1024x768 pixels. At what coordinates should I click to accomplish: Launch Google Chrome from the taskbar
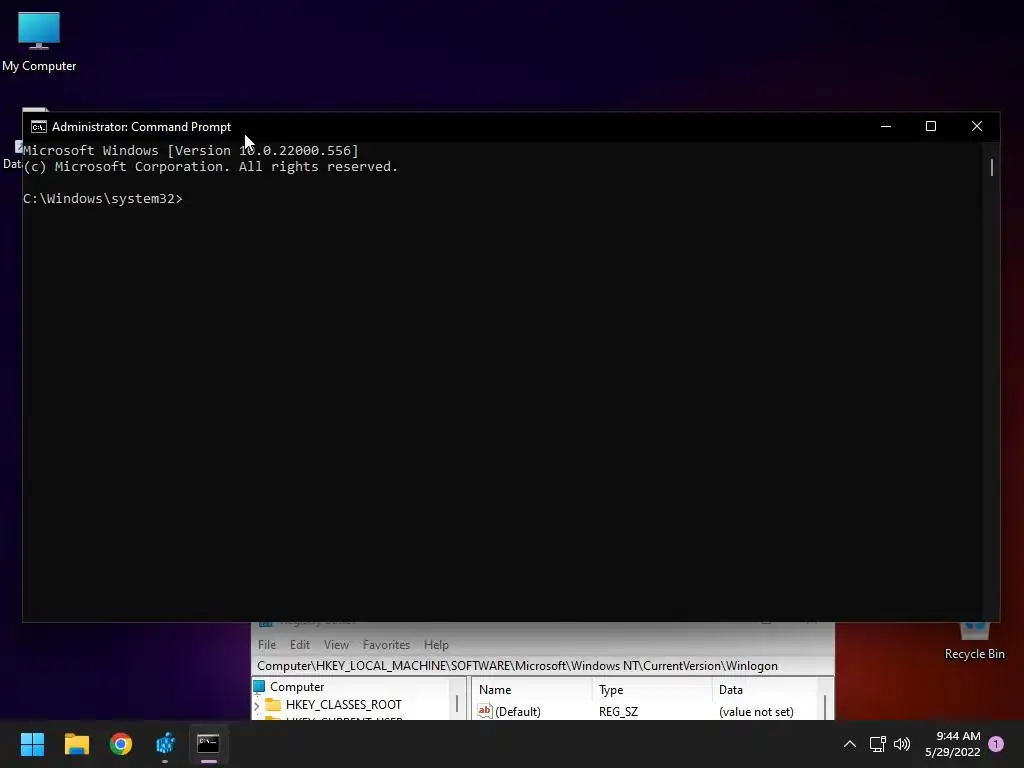pos(121,744)
